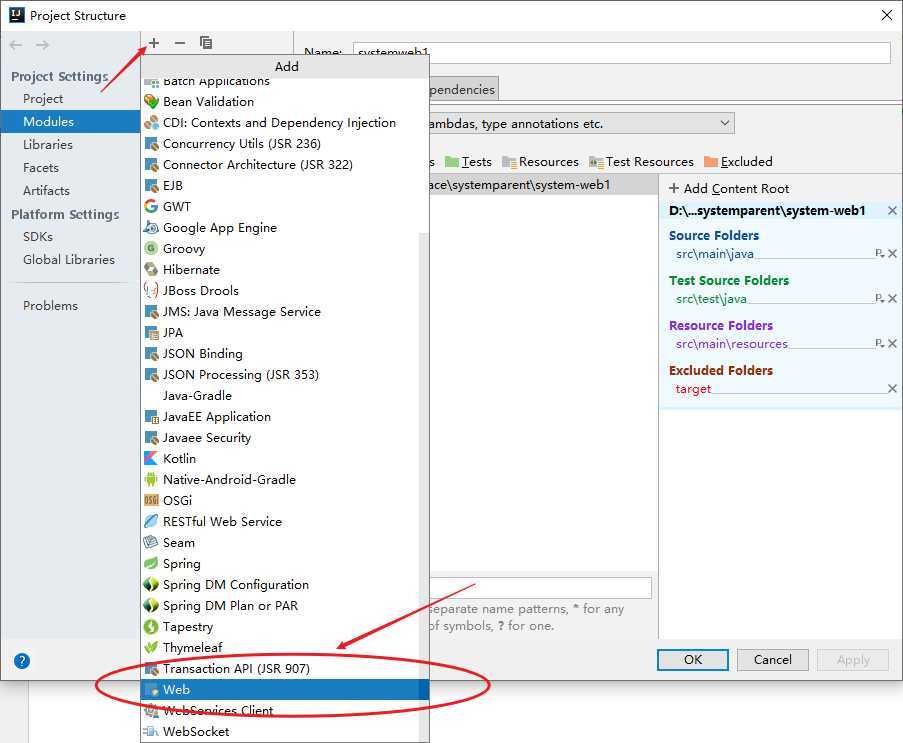Select the highlighted Web entry
The image size is (903, 743).
pos(284,689)
